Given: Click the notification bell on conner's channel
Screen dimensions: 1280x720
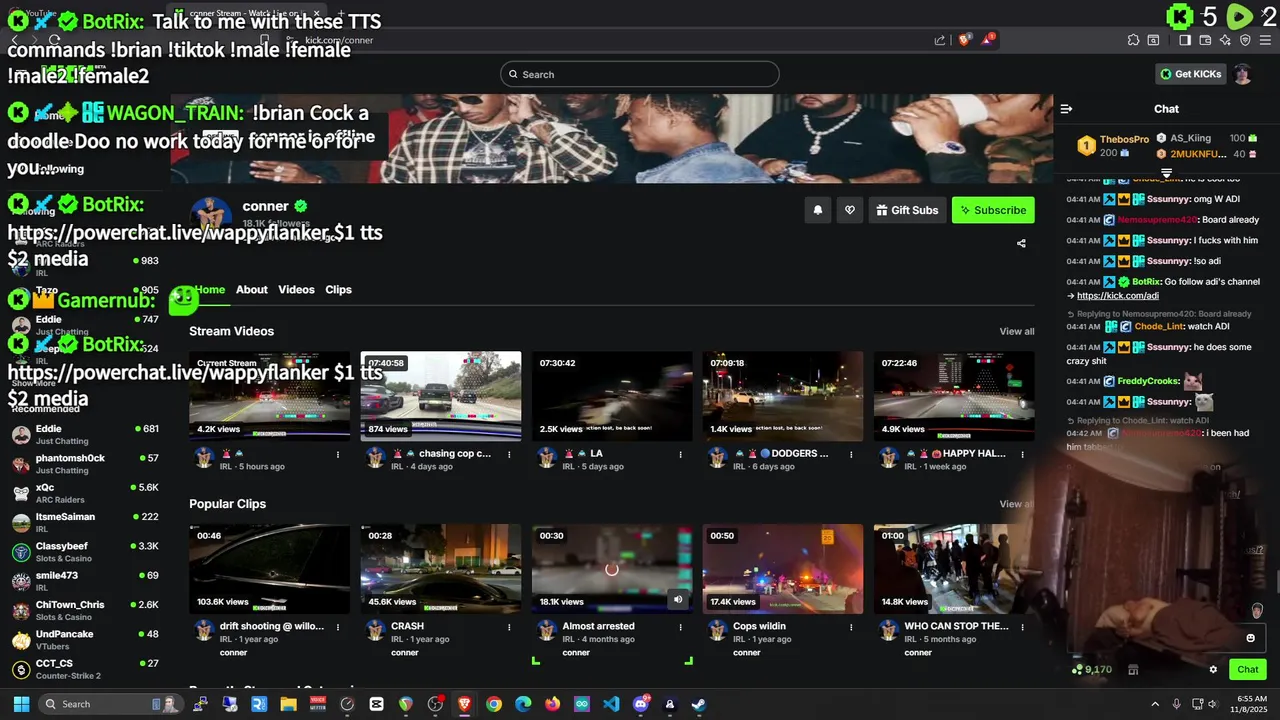Looking at the screenshot, I should (818, 210).
